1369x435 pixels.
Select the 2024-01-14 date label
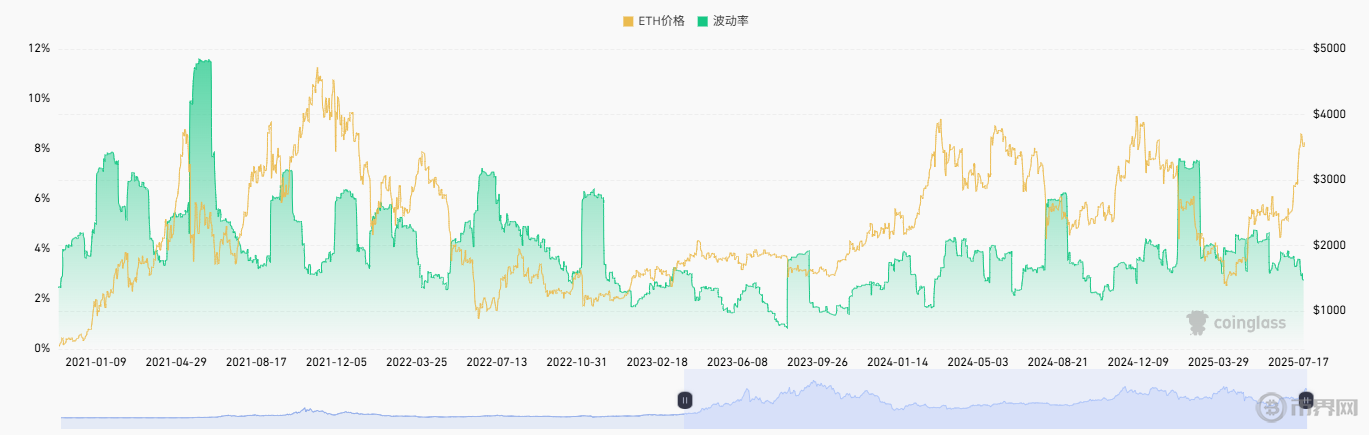[898, 361]
